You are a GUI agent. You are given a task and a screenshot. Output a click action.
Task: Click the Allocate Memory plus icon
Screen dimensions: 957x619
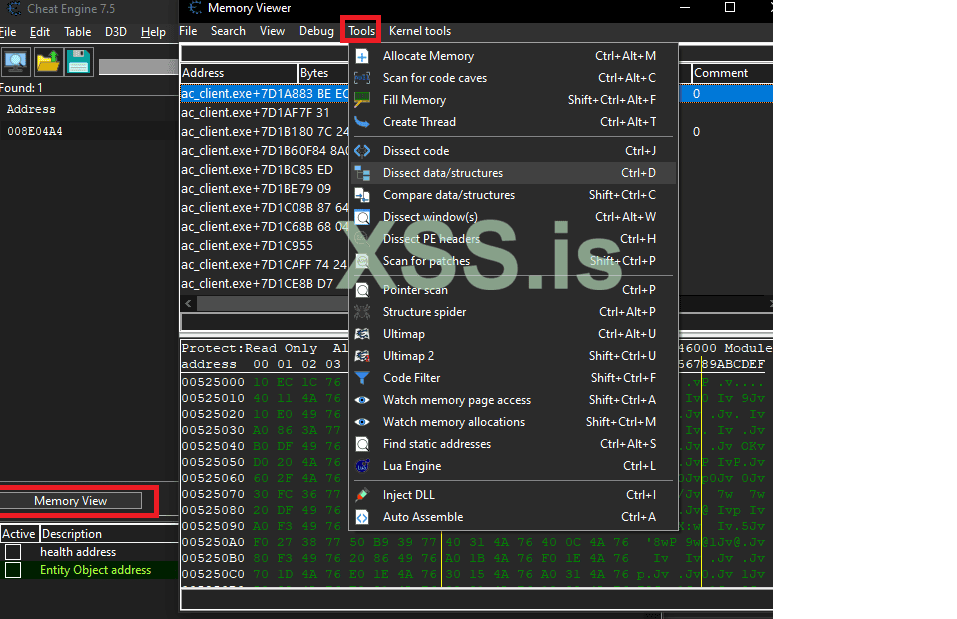362,56
